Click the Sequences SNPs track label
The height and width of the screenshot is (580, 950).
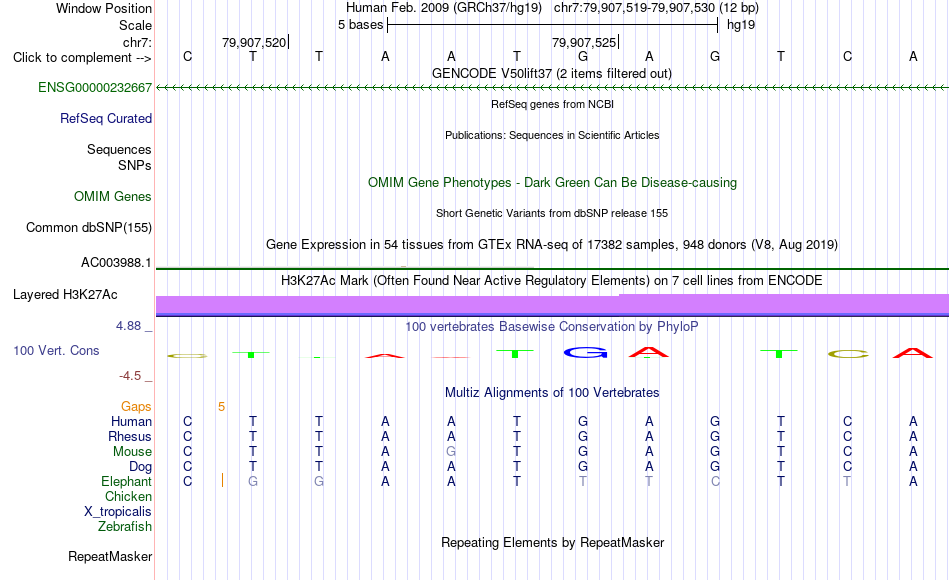pos(119,157)
